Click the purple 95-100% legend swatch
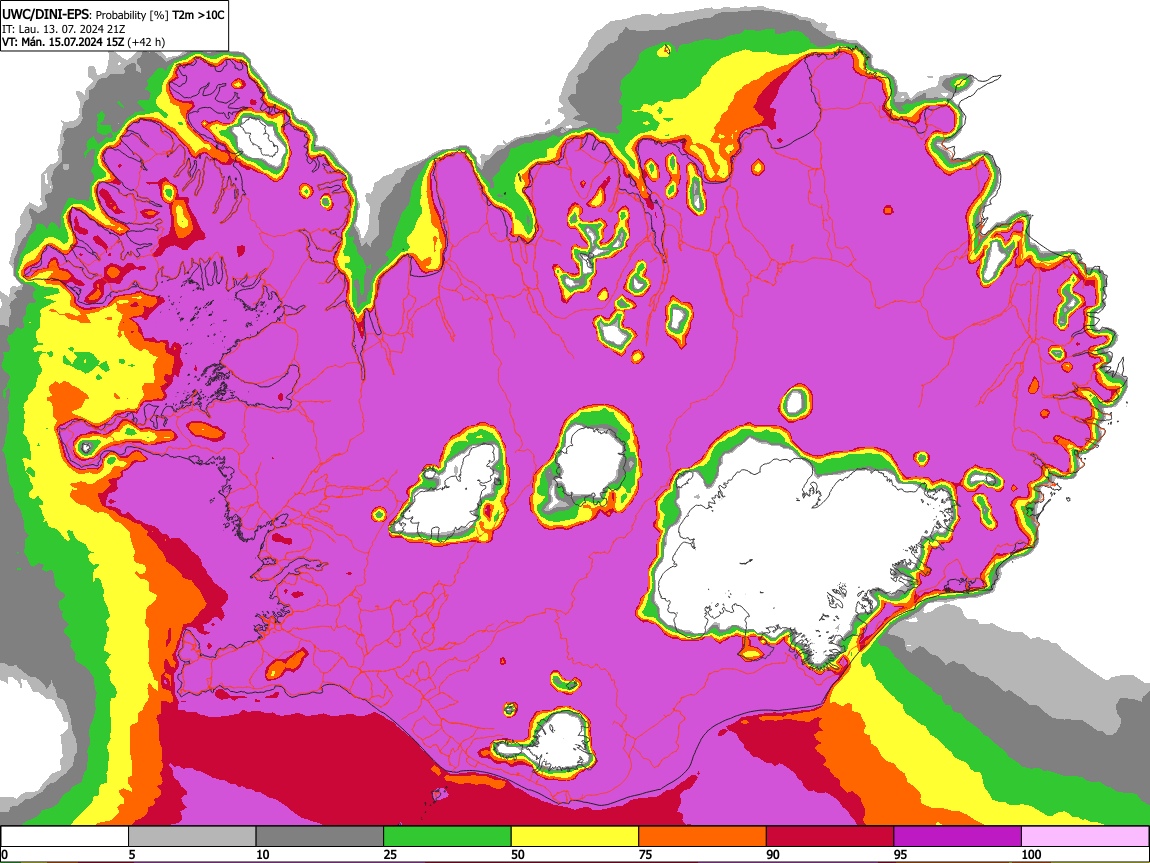Image resolution: width=1150 pixels, height=863 pixels. [958, 837]
